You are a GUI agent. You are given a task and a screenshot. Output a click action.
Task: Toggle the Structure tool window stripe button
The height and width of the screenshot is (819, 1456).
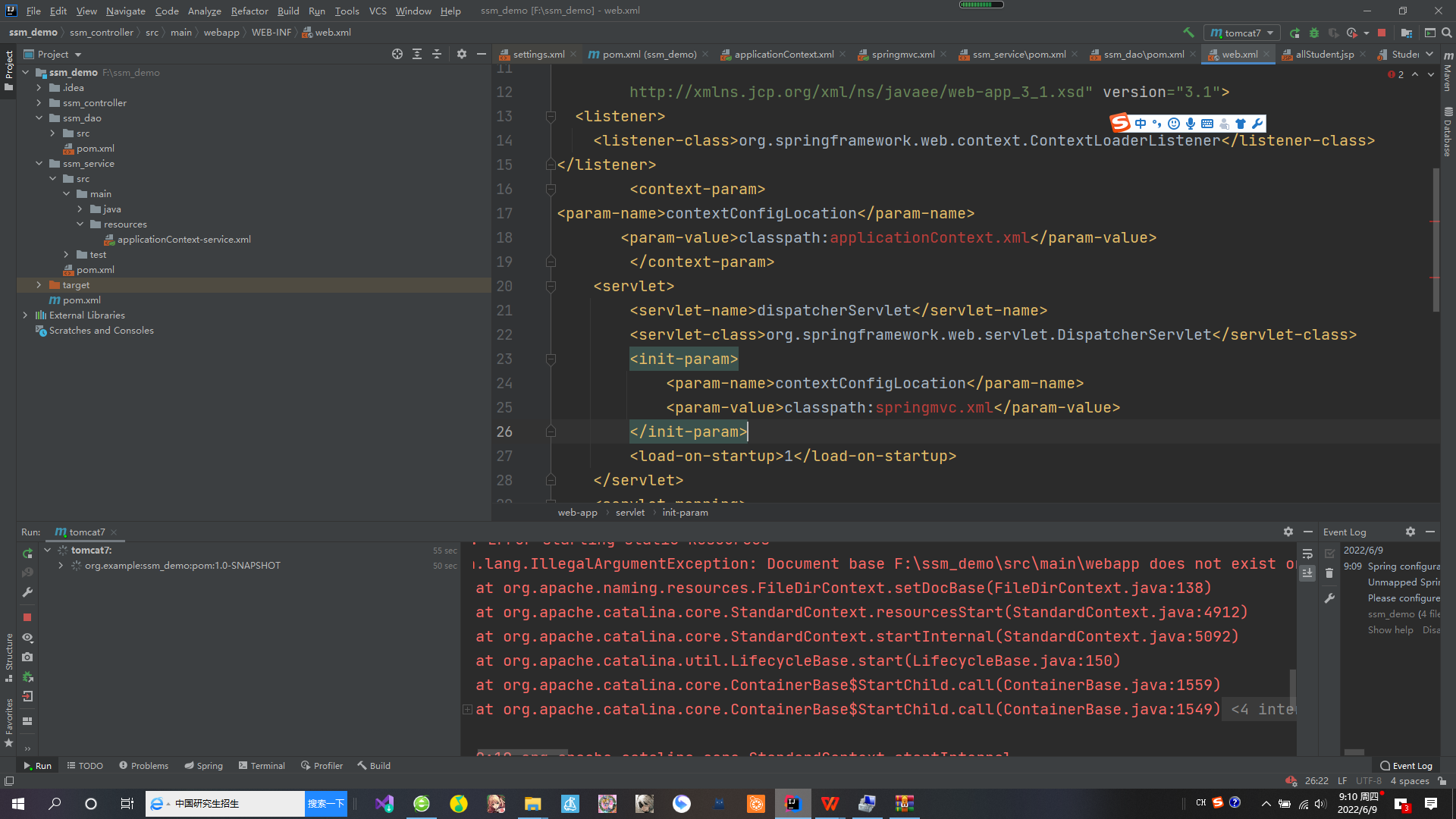[x=8, y=657]
